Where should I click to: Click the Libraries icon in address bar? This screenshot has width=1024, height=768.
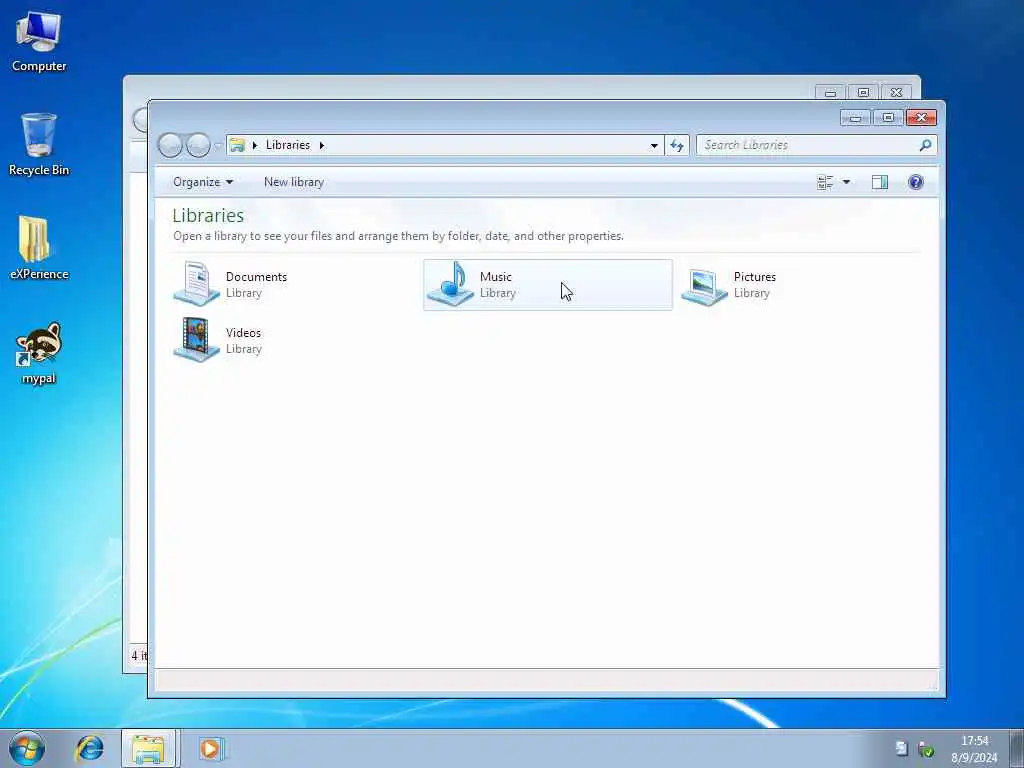[x=237, y=145]
